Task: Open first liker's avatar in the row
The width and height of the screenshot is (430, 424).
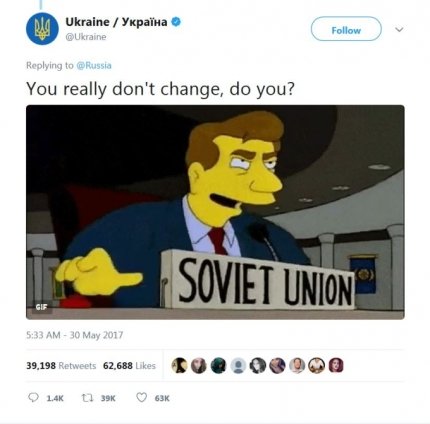Action: 179,366
